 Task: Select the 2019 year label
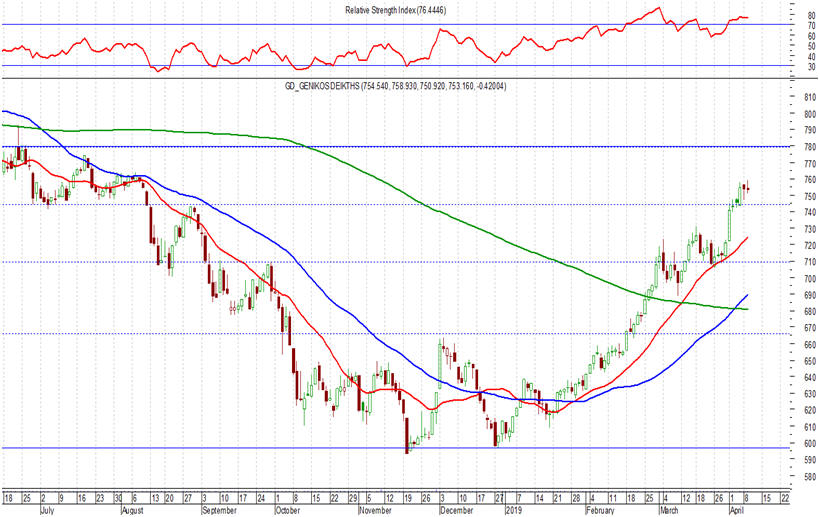click(x=514, y=510)
